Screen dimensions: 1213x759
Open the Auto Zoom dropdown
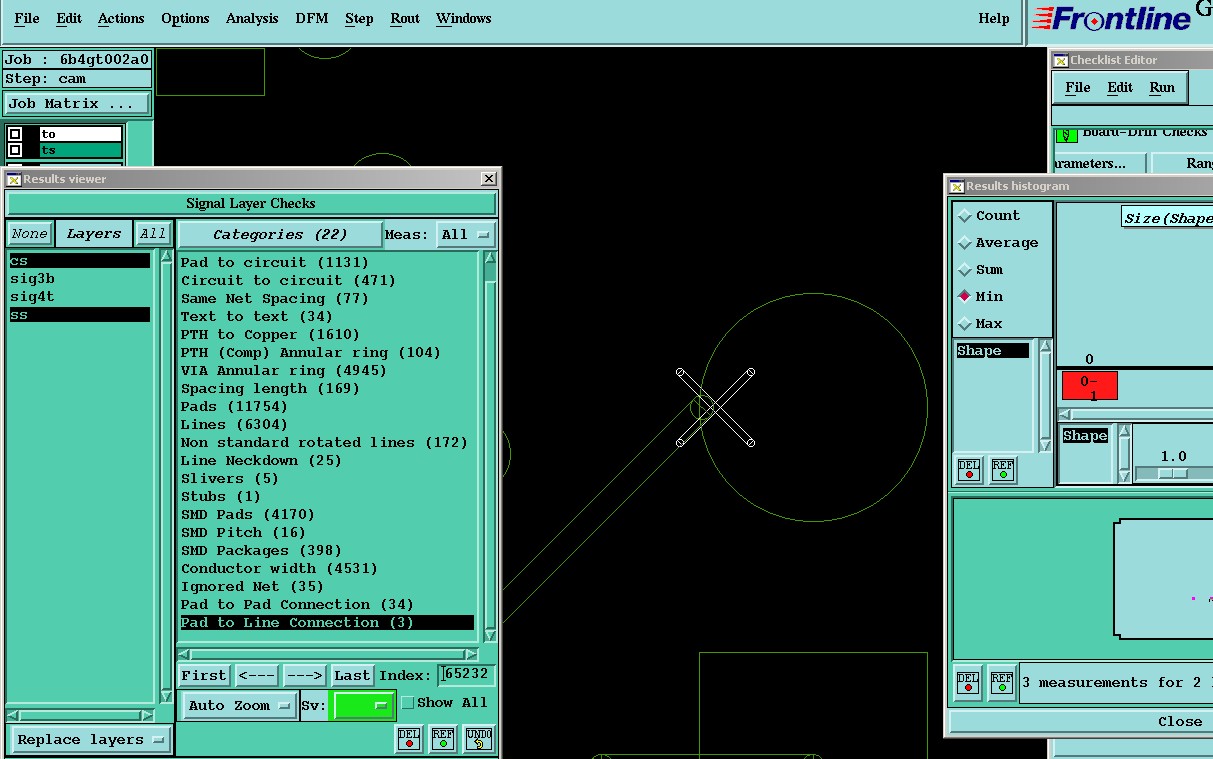click(238, 705)
